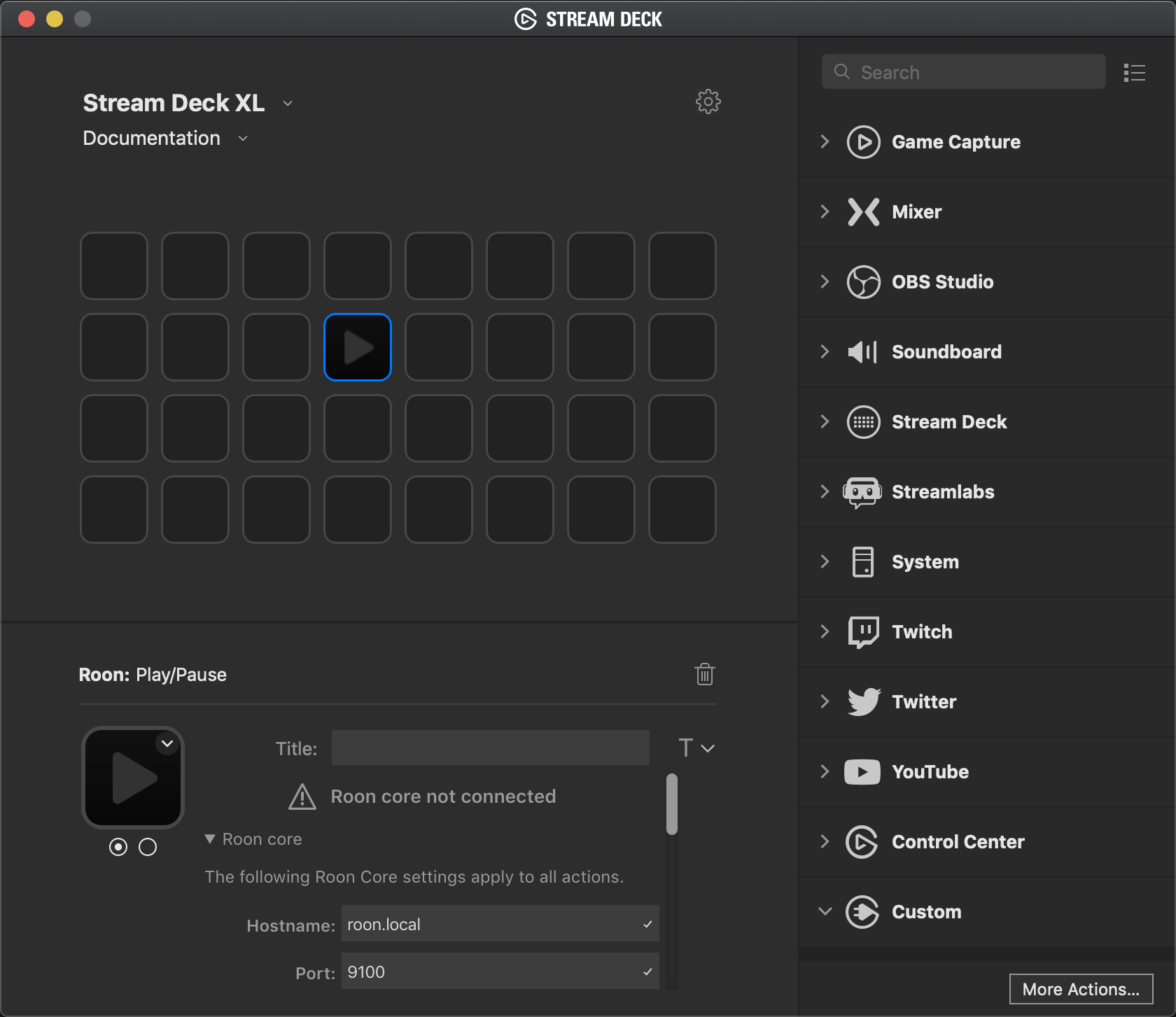Open the Documentation profile dropdown
The height and width of the screenshot is (1017, 1176).
[x=243, y=139]
